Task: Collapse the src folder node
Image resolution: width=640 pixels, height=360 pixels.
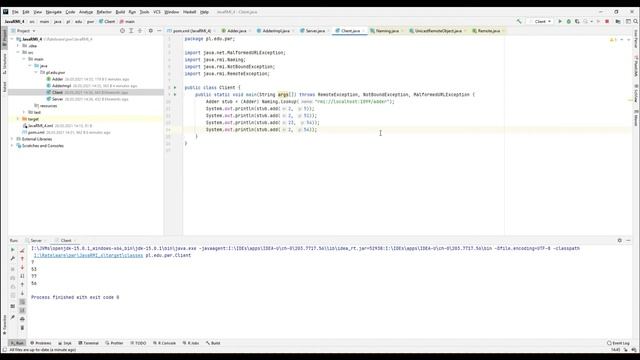Action: pos(18,52)
